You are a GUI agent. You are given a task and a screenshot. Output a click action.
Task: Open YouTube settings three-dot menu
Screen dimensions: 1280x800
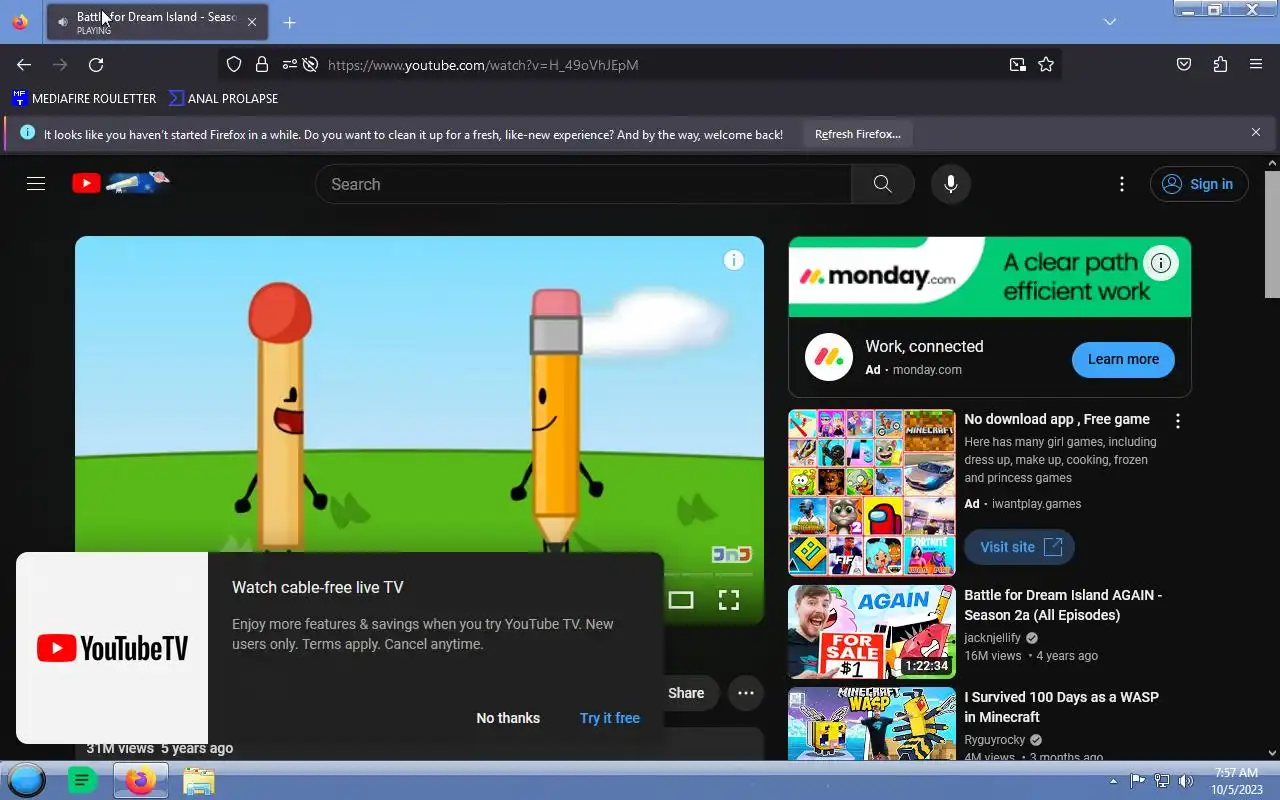[1122, 184]
